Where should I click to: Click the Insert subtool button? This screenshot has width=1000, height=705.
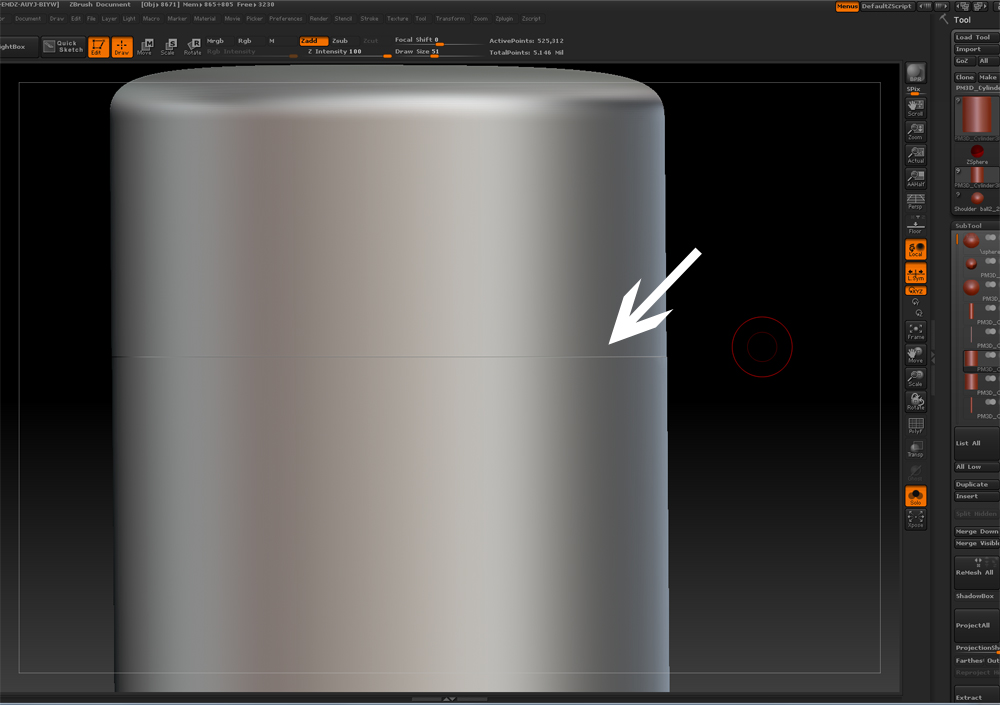976,496
